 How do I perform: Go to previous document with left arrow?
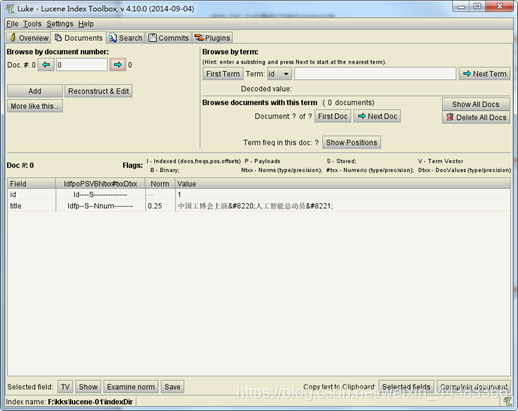46,65
